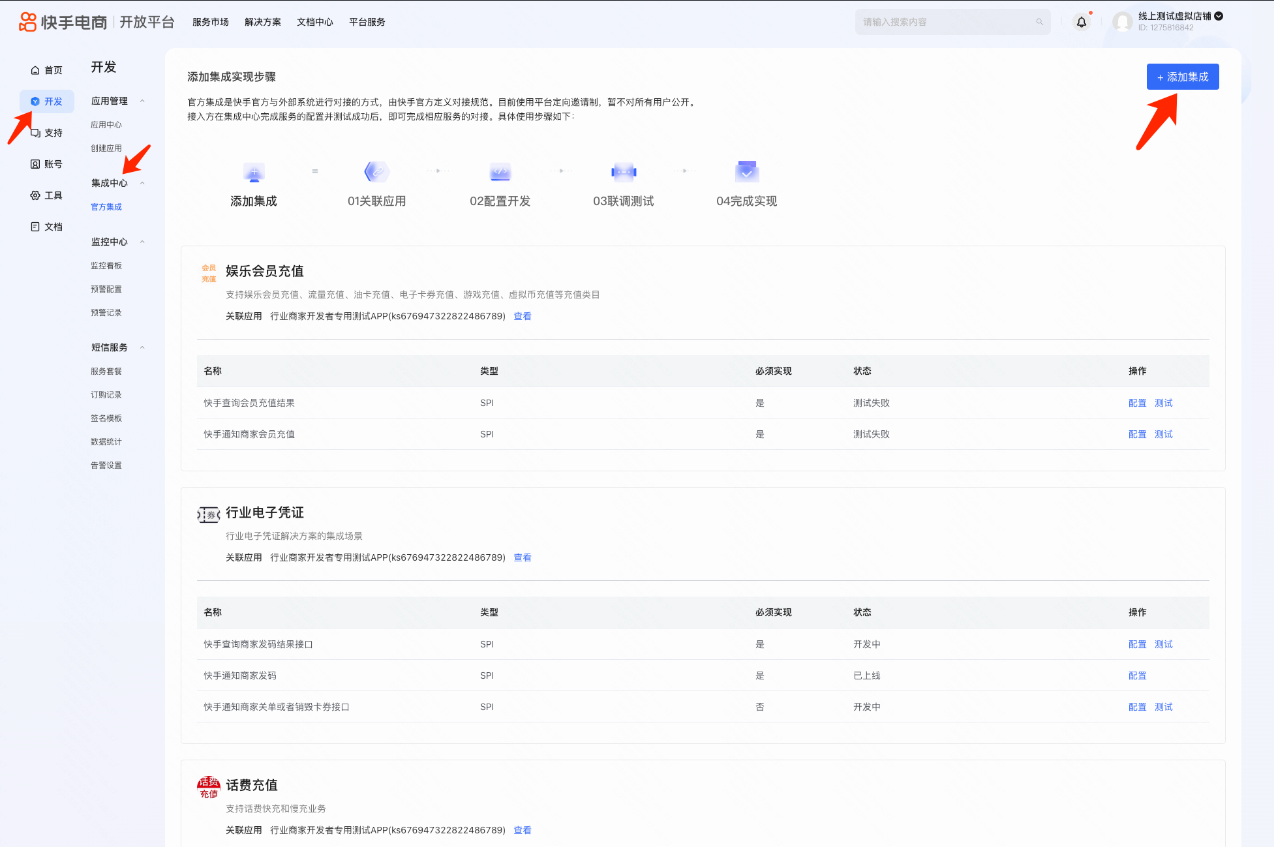
Task: Select the 开发 shield icon in sidebar
Action: pyautogui.click(x=35, y=101)
